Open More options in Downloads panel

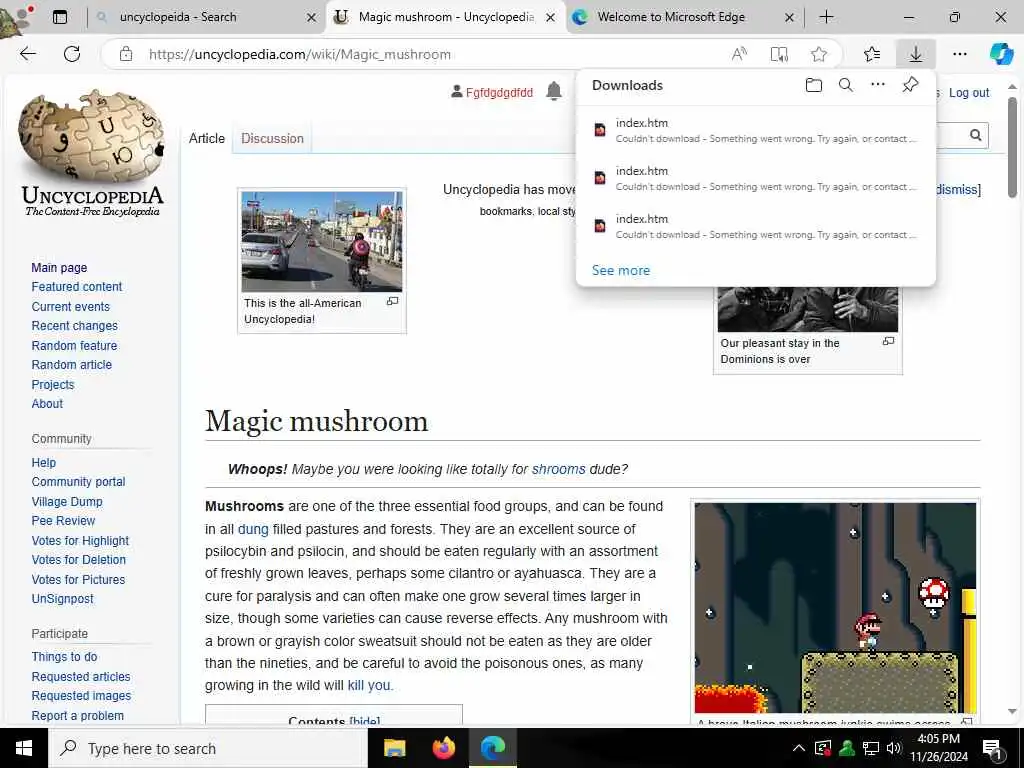(x=878, y=85)
